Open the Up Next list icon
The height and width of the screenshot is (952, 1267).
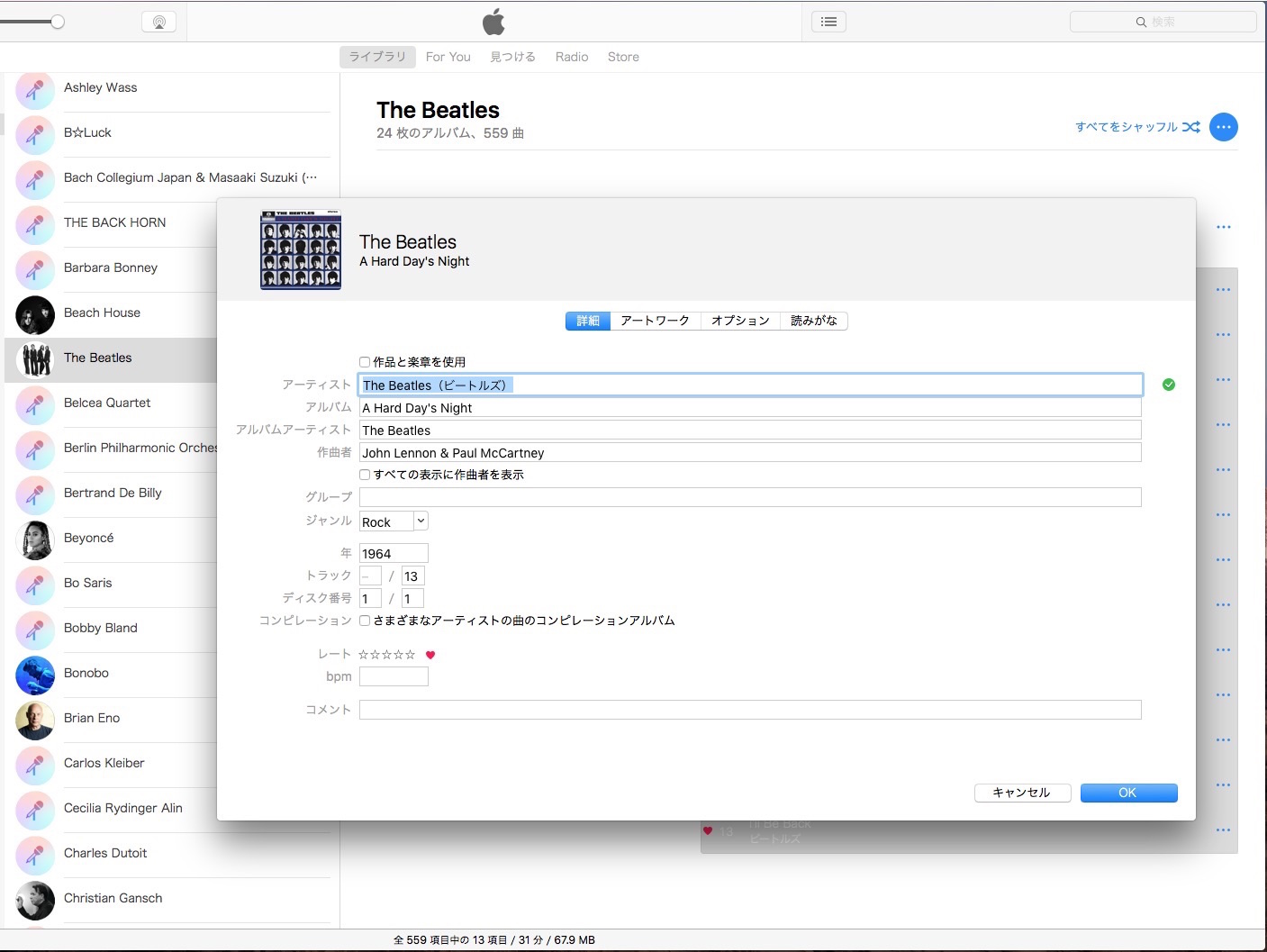tap(828, 22)
